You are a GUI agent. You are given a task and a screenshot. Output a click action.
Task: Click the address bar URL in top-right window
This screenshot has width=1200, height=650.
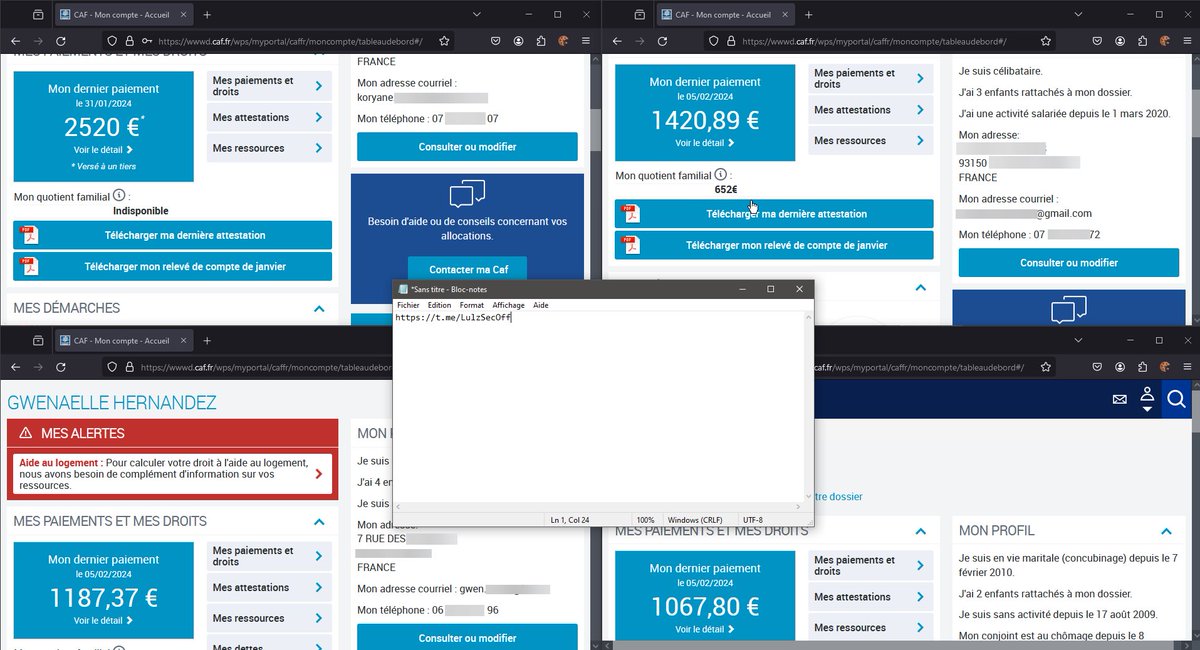(873, 41)
